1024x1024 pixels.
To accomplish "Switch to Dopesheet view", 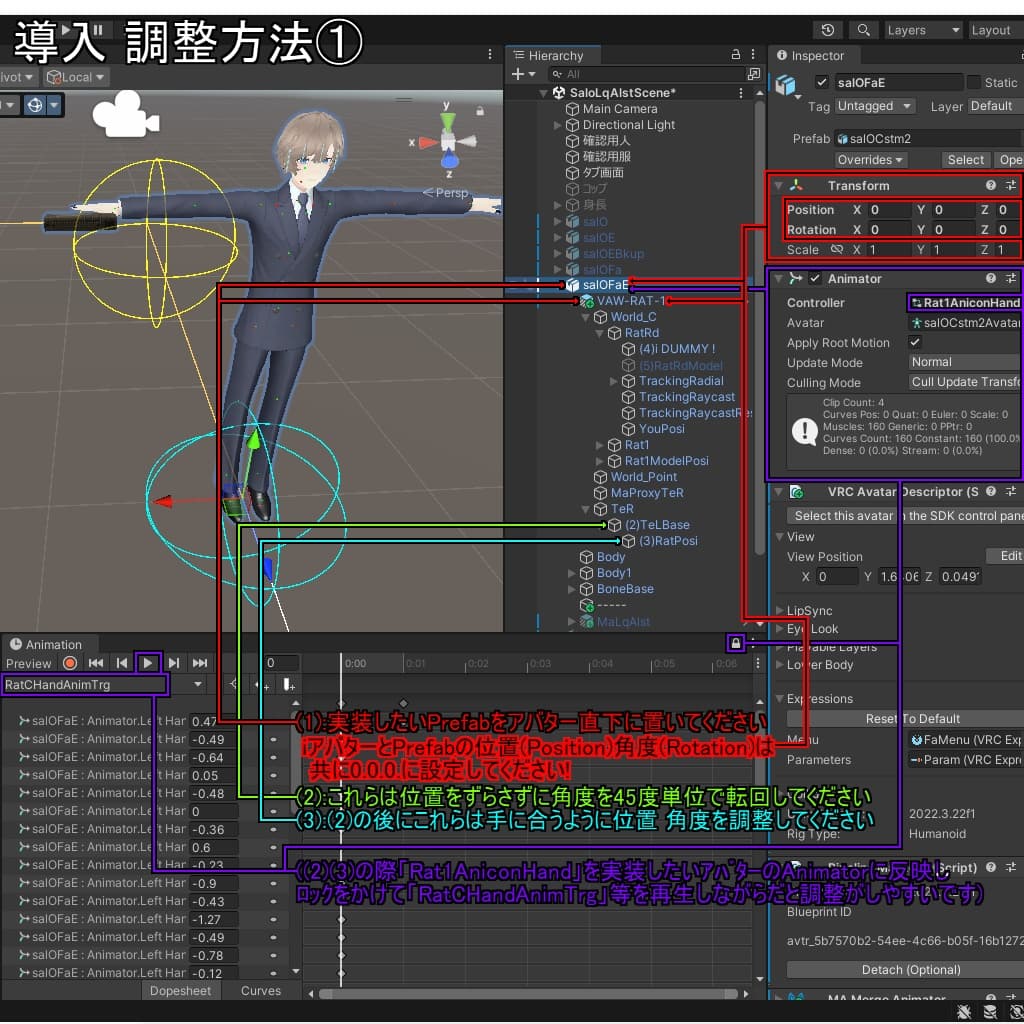I will tap(180, 990).
